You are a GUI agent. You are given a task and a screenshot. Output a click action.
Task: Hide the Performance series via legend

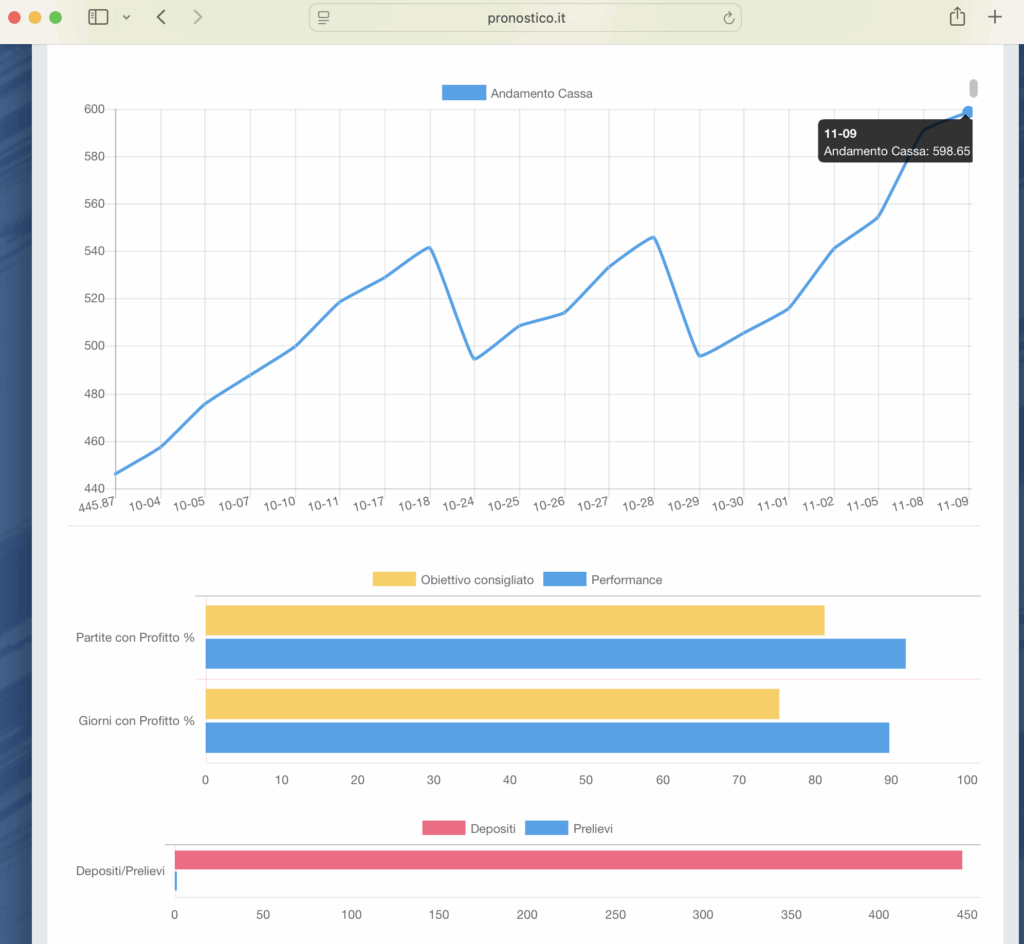[603, 580]
